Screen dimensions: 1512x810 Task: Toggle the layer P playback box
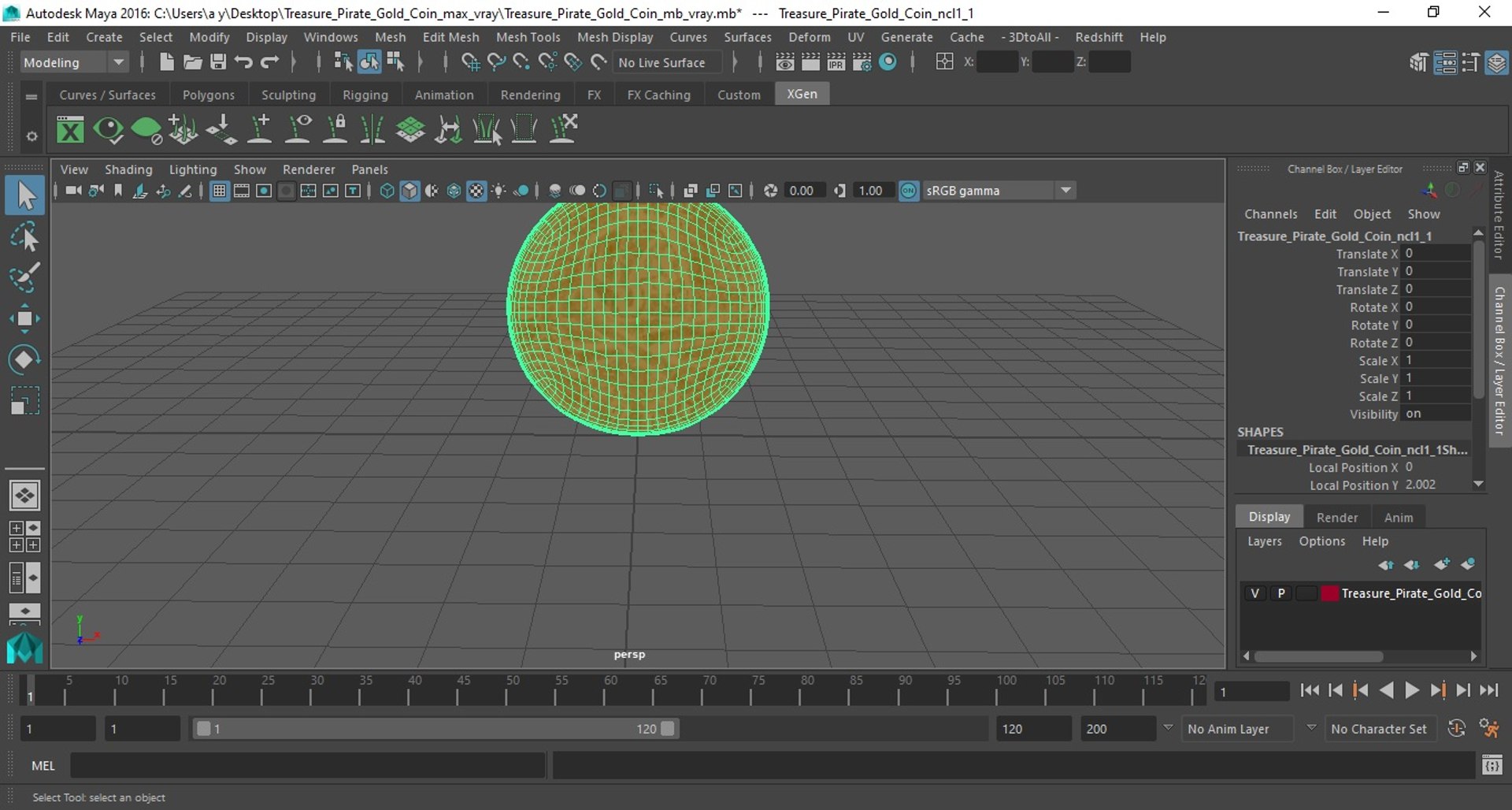(1281, 593)
